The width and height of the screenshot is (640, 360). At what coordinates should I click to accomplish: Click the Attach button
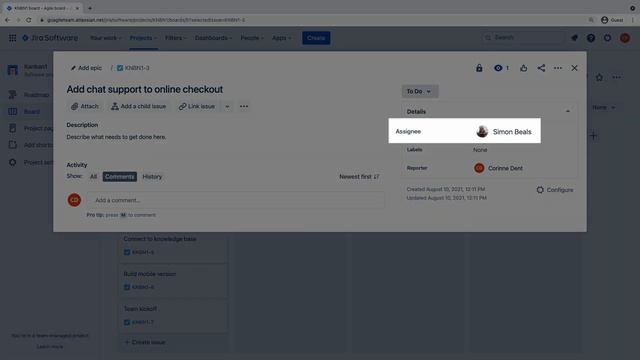coord(84,106)
